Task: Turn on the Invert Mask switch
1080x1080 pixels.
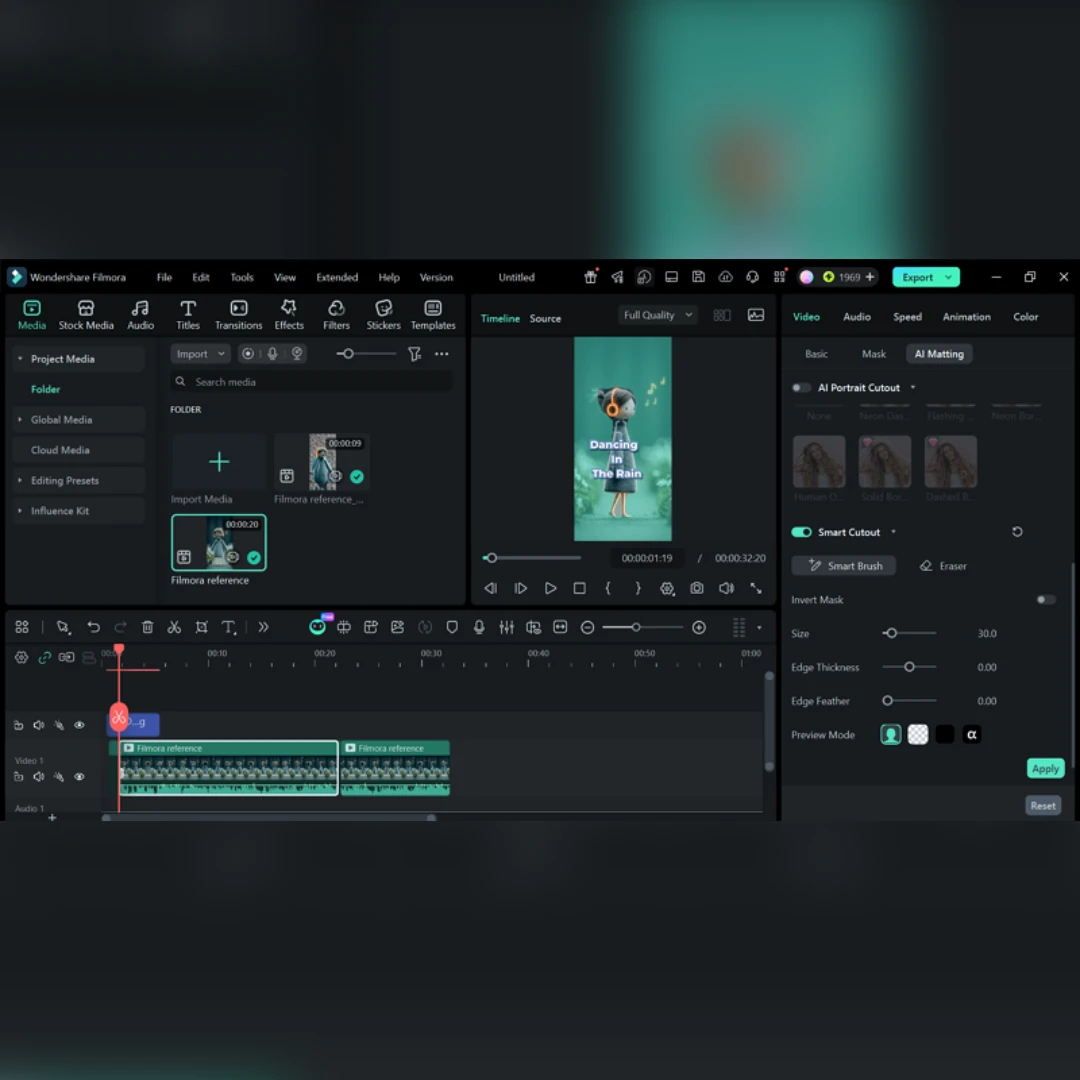Action: tap(1046, 599)
